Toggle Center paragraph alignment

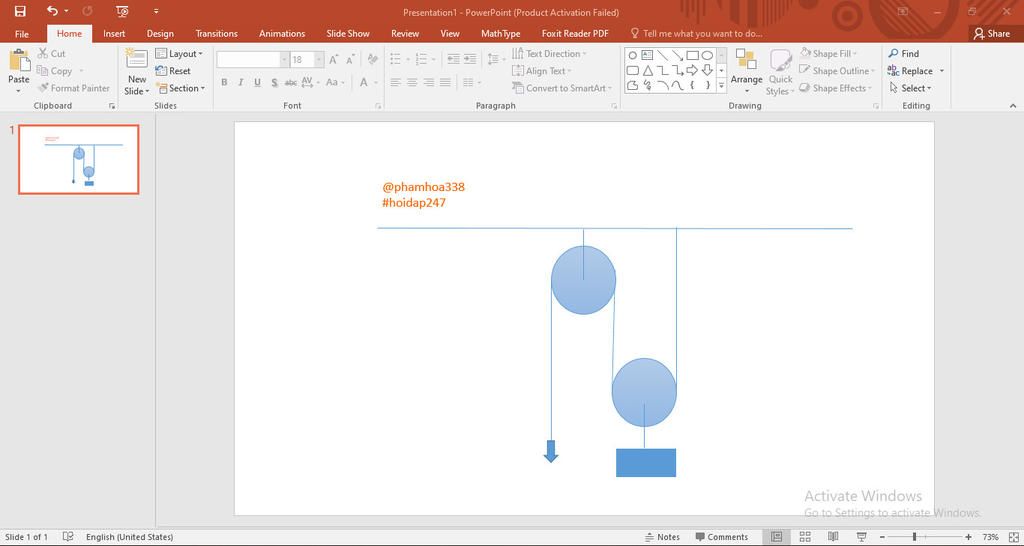click(x=412, y=82)
